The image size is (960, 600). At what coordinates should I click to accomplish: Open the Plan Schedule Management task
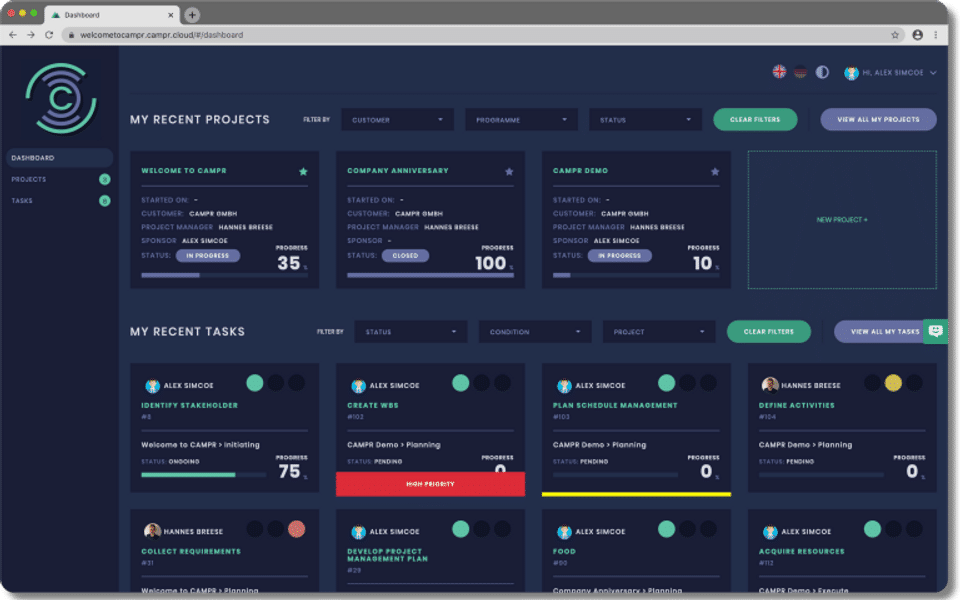615,405
